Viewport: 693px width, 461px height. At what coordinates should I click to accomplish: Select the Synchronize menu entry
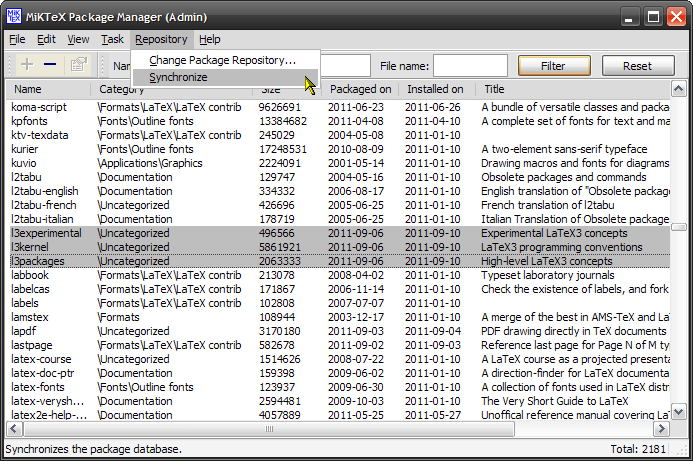(x=225, y=77)
